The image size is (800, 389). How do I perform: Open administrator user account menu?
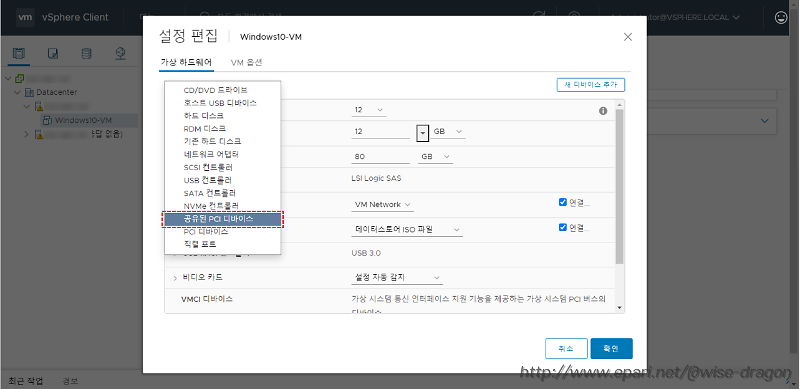tap(676, 17)
